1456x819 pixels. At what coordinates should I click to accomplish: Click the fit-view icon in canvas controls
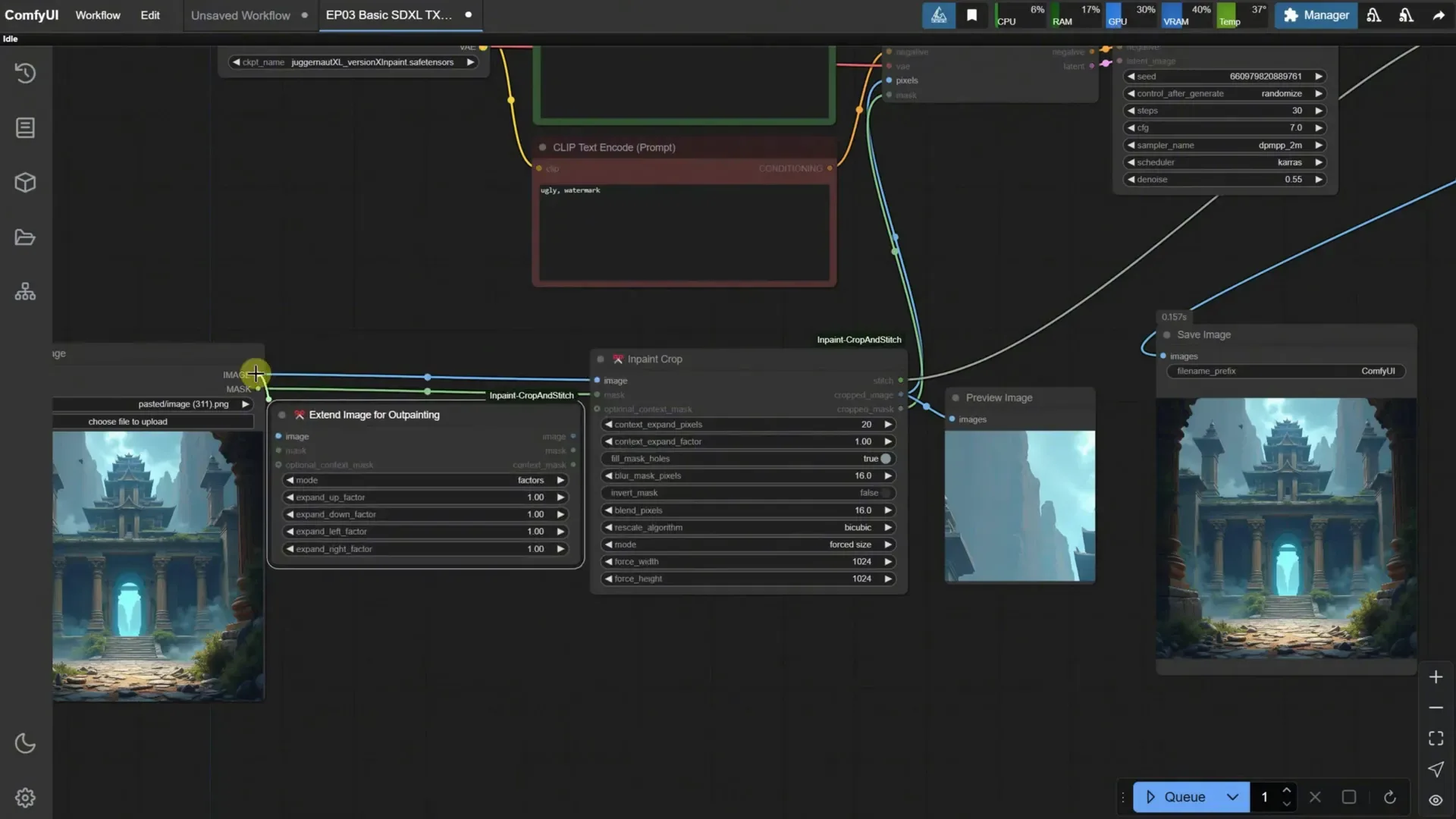pos(1436,738)
